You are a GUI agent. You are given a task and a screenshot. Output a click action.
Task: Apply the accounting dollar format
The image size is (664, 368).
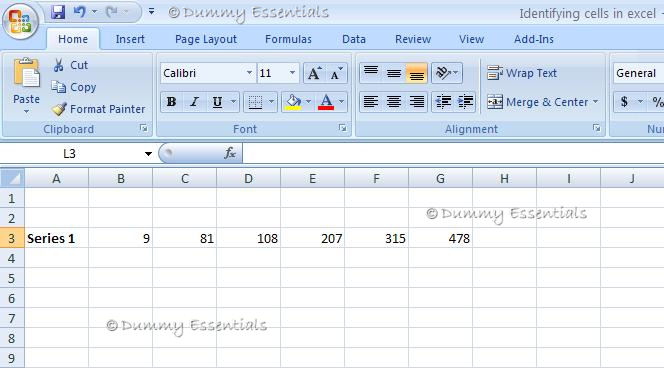(x=624, y=102)
